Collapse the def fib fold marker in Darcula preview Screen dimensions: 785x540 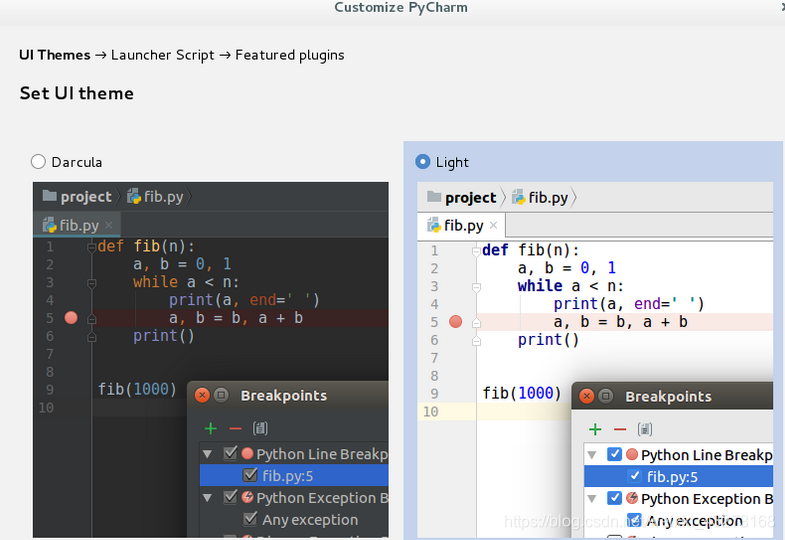(x=91, y=247)
